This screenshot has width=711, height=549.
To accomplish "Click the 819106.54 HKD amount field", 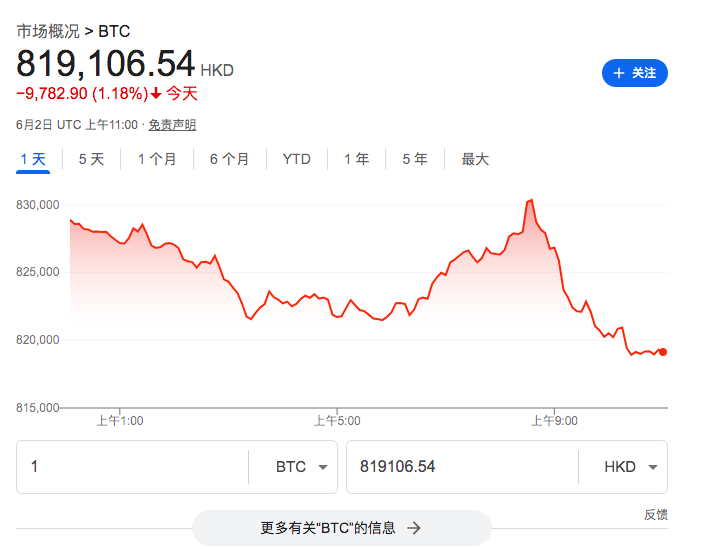I will tap(460, 467).
